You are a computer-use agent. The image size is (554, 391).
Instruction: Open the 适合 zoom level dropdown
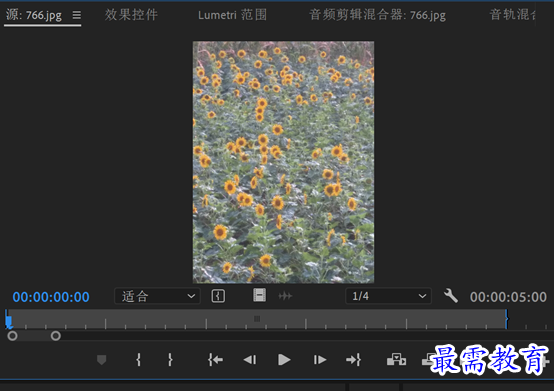(x=158, y=296)
